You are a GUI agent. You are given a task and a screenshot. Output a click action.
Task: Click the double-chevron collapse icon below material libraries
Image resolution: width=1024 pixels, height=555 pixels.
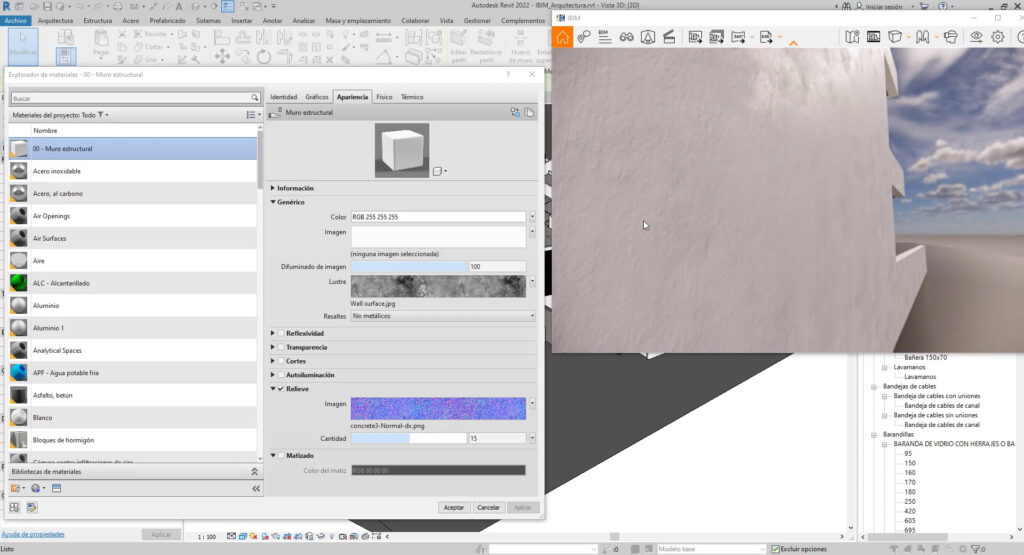point(256,488)
